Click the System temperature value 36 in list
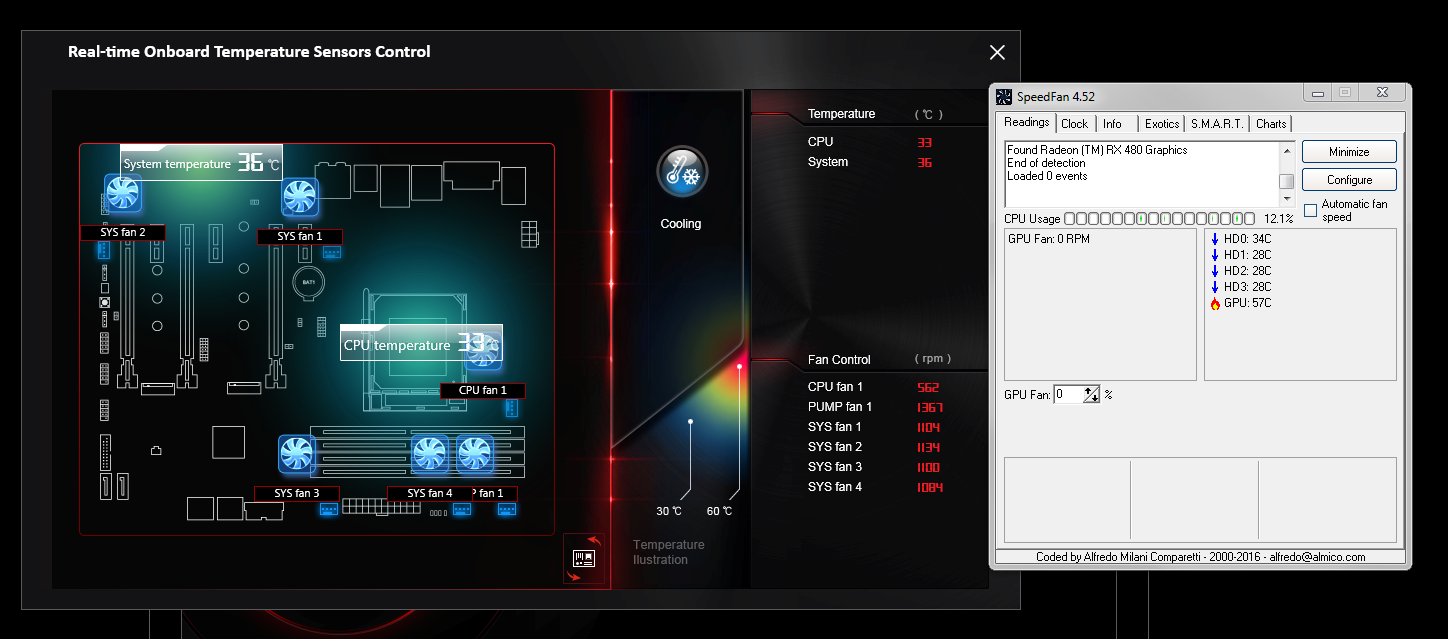 click(924, 162)
